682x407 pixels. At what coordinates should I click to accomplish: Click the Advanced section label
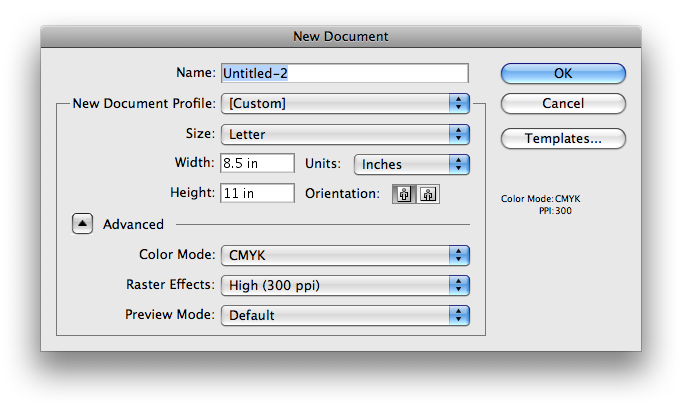[x=134, y=224]
